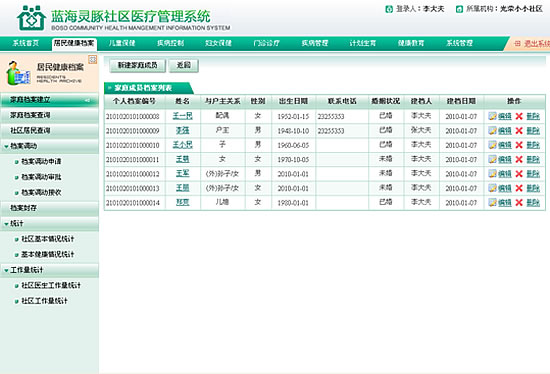Open 社区居民查询 in the sidebar
550x374 pixels.
click(x=49, y=131)
